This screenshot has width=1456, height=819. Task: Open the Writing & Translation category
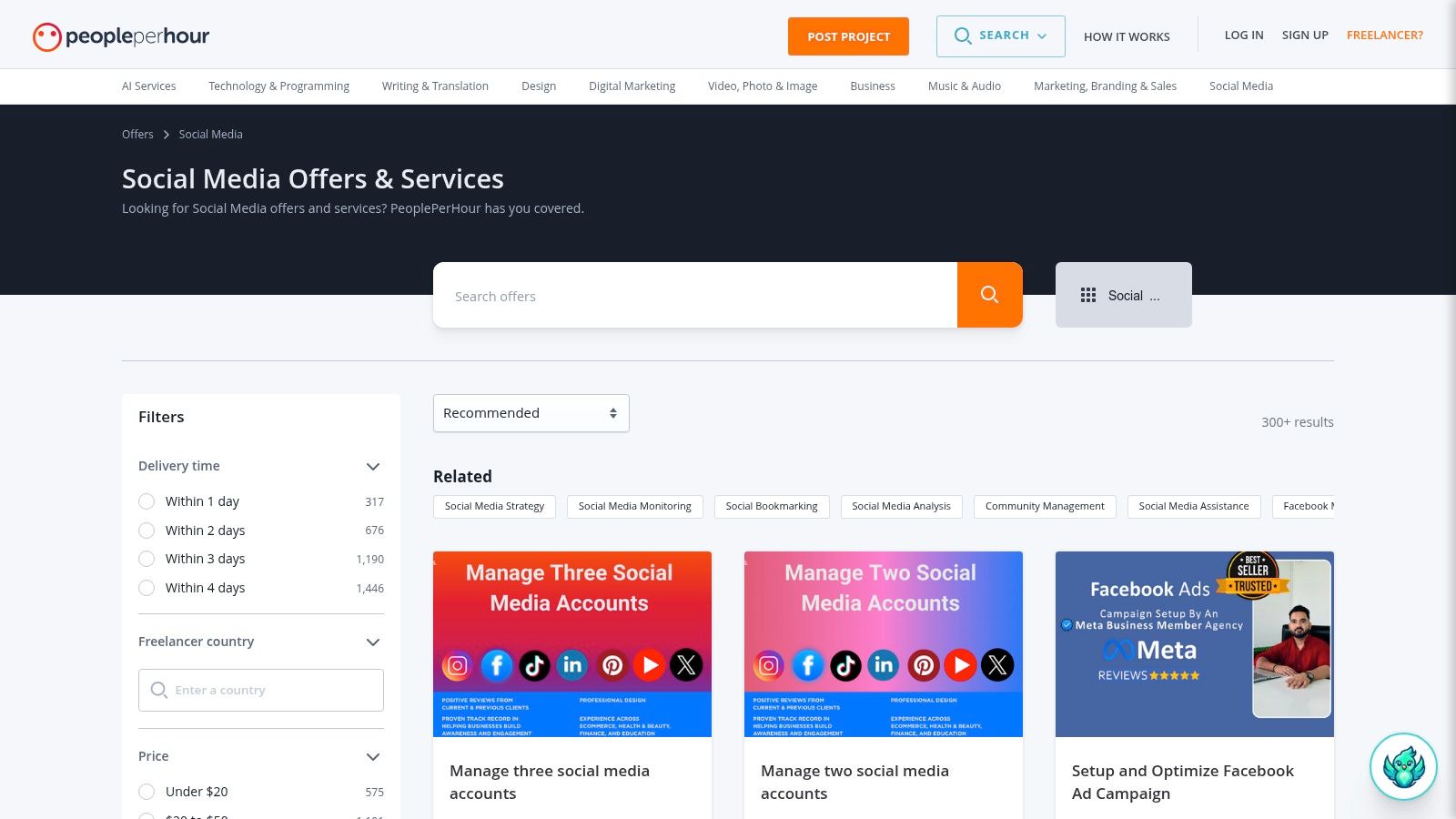click(x=435, y=86)
